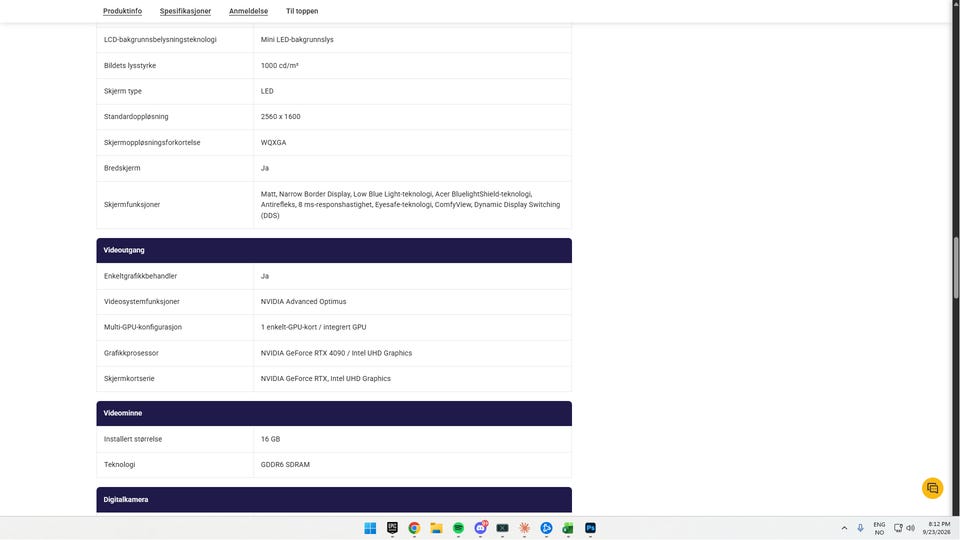
Task: Open the green Excel-style app in taskbar
Action: click(568, 528)
